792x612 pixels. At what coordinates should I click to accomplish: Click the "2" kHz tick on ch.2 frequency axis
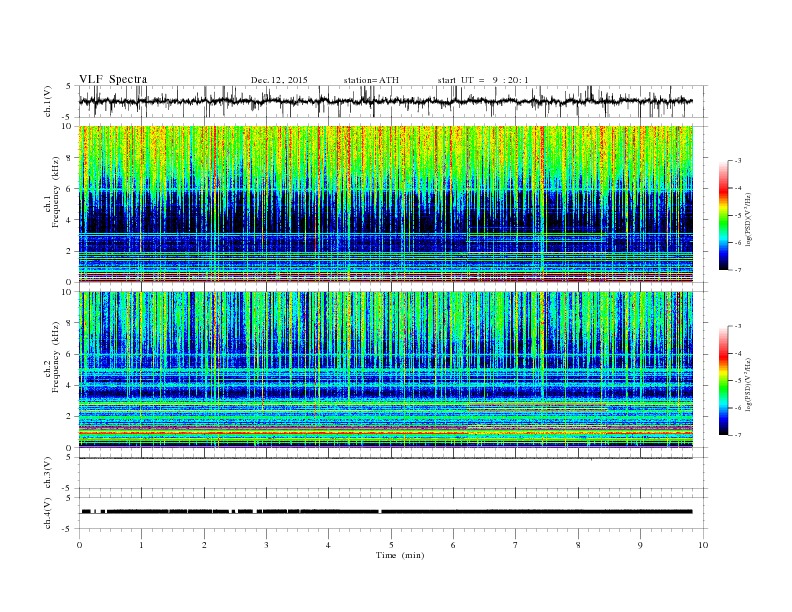coord(69,417)
